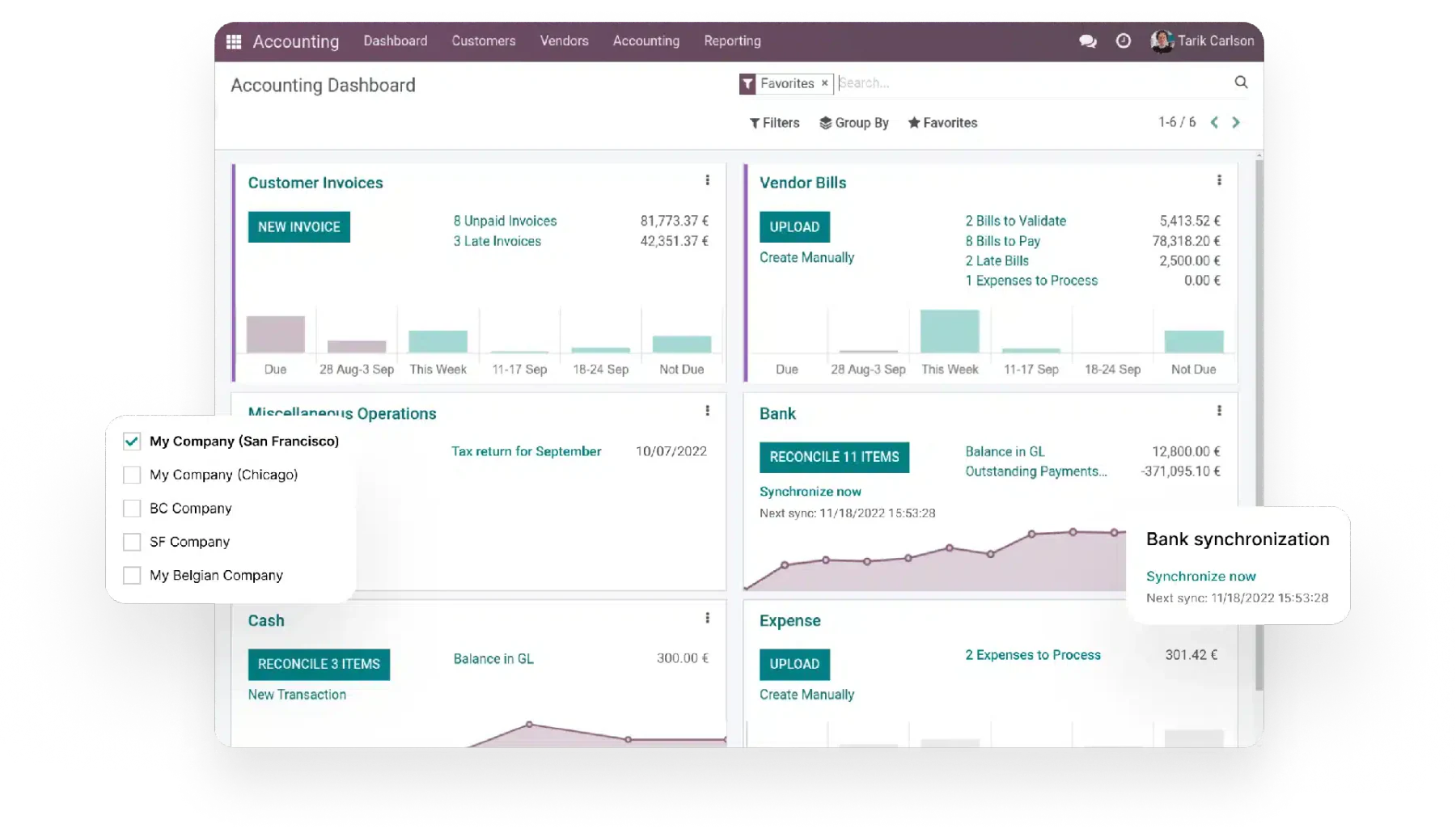This screenshot has width=1456, height=837.
Task: Open Customer Invoices card title
Action: pos(315,183)
